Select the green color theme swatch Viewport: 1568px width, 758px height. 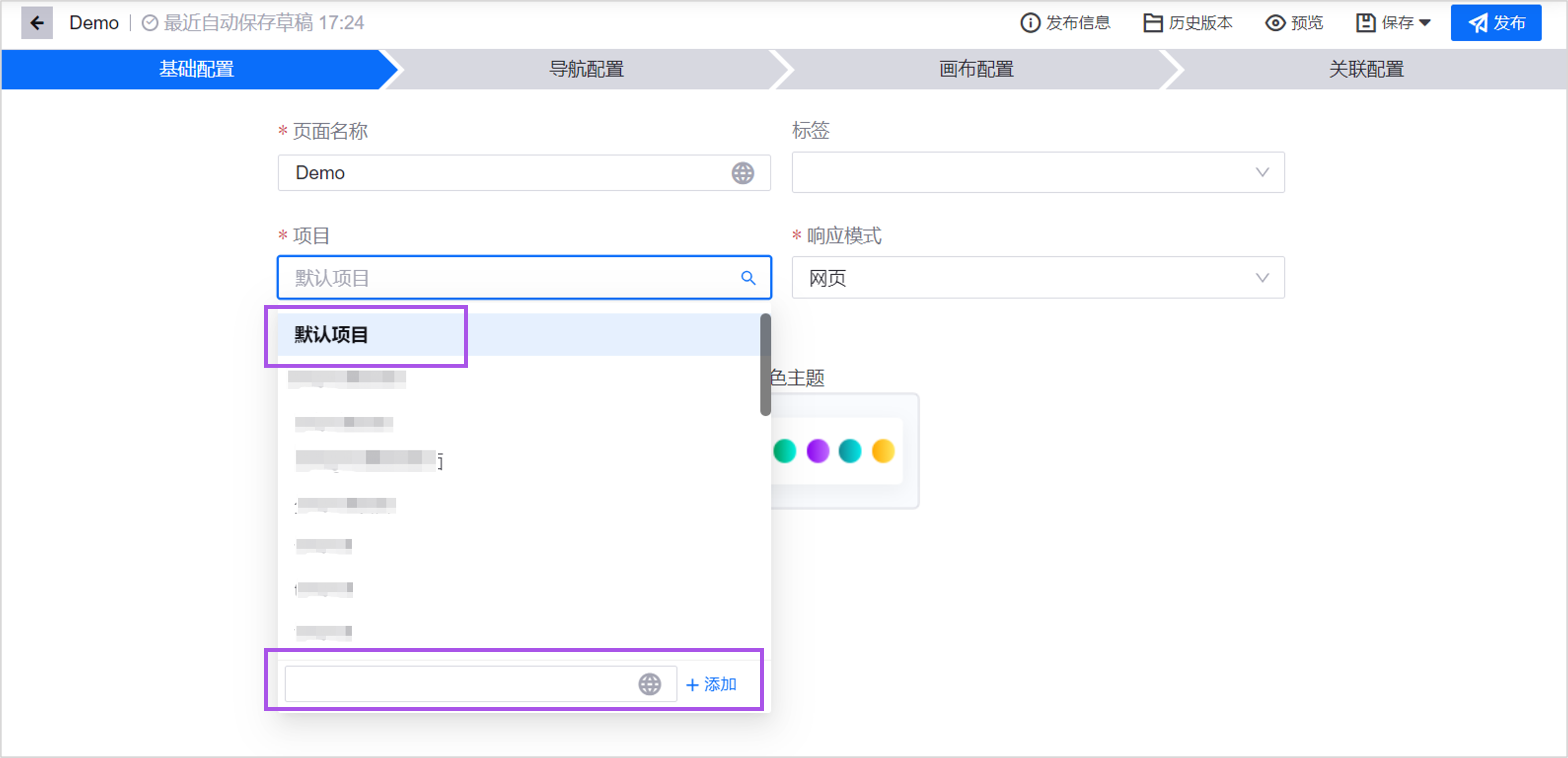(784, 452)
